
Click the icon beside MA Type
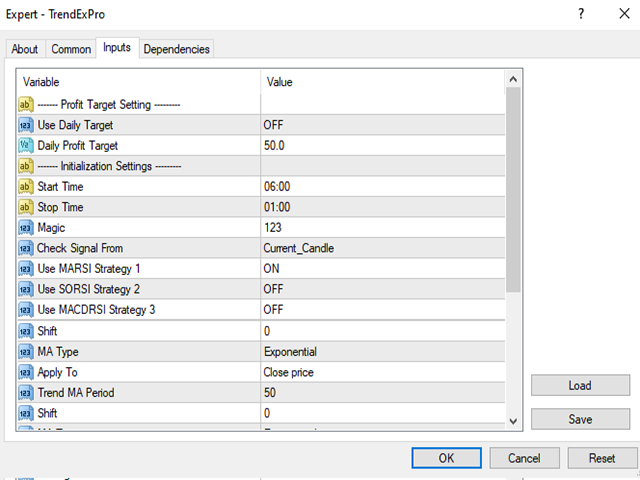[25, 352]
